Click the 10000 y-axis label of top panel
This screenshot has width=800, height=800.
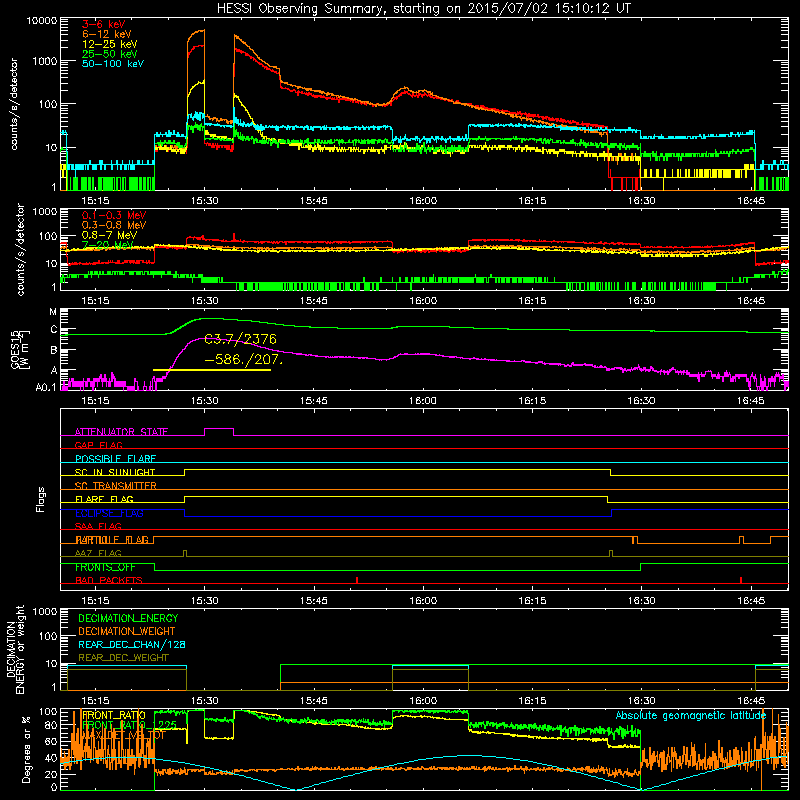pyautogui.click(x=42, y=21)
